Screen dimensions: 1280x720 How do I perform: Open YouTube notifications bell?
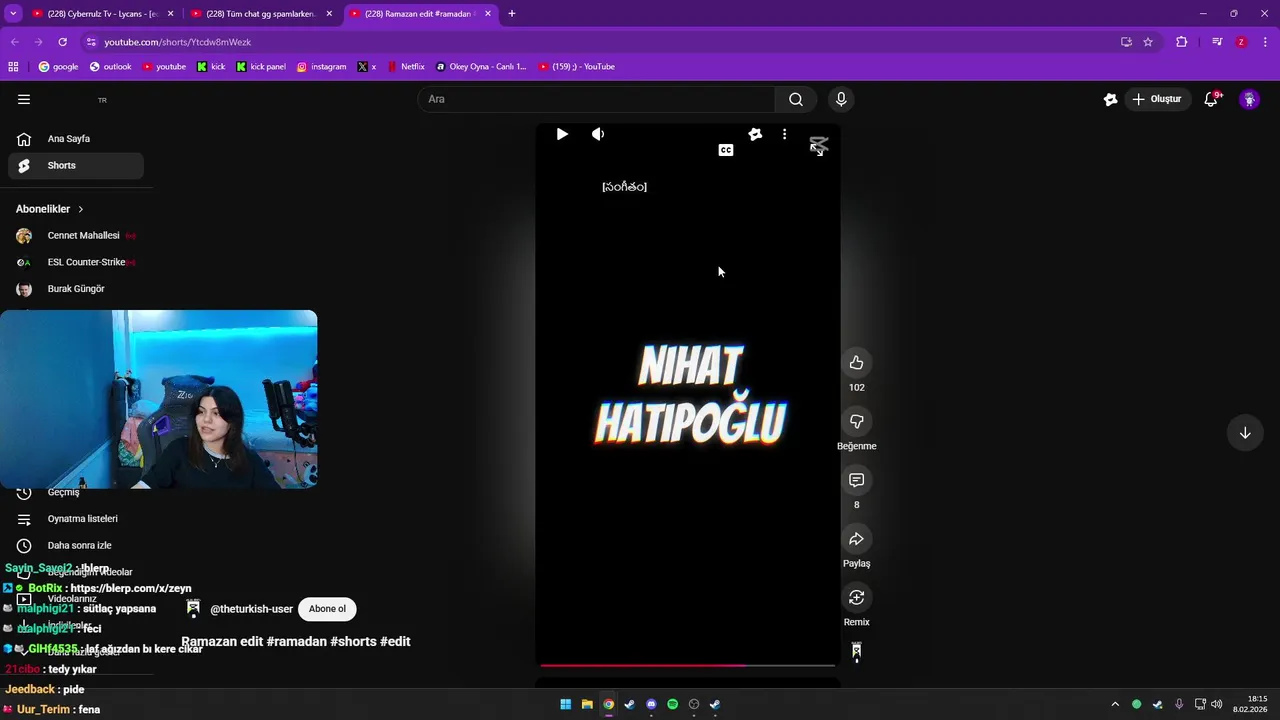coord(1211,99)
